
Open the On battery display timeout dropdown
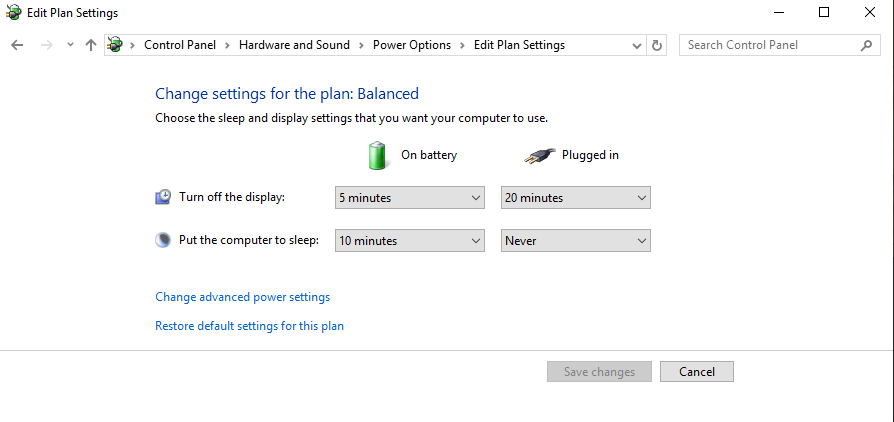[x=410, y=197]
